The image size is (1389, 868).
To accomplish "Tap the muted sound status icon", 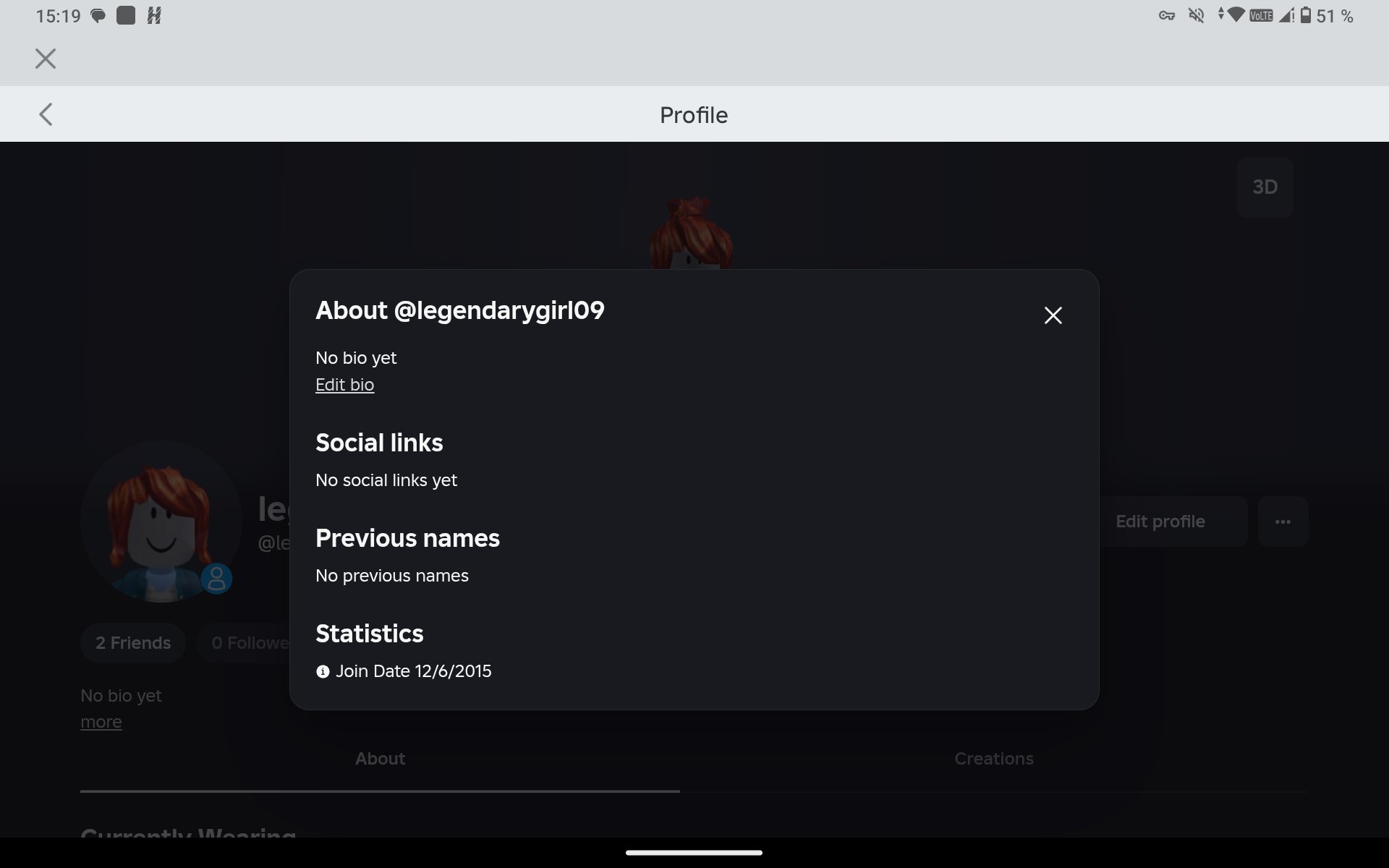I will (x=1197, y=15).
